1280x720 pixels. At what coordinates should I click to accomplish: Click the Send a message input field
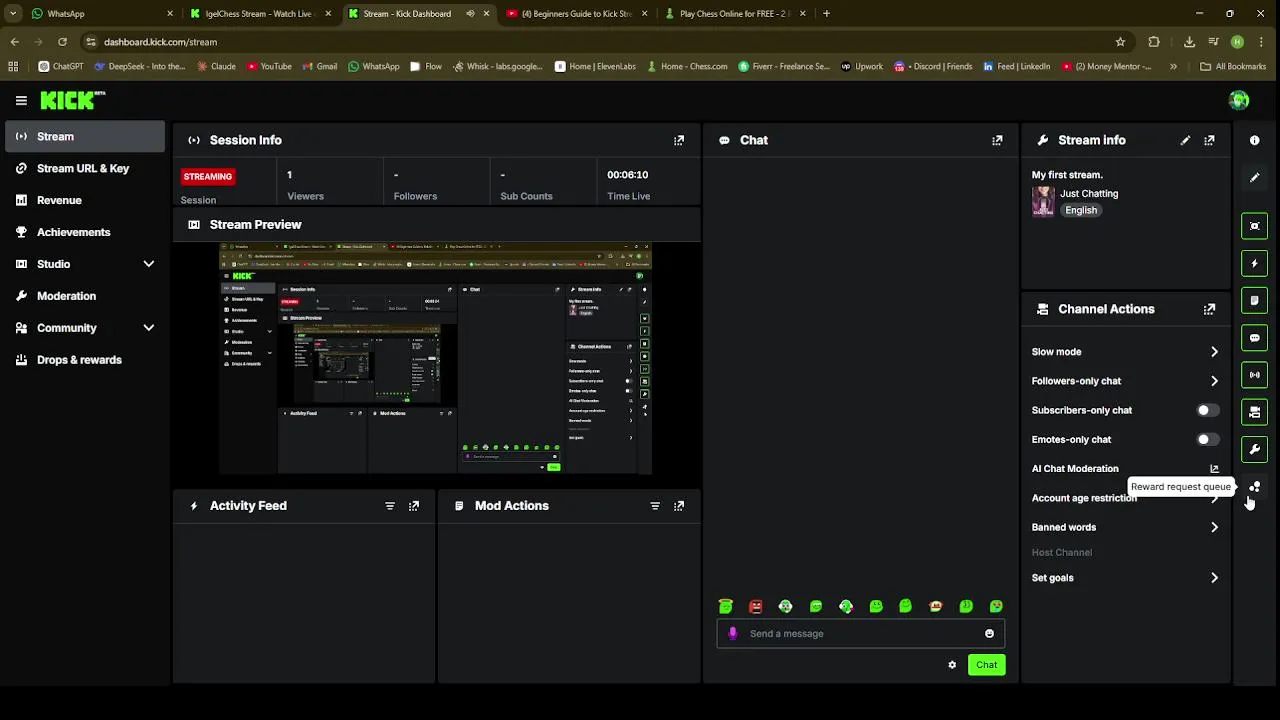click(860, 633)
